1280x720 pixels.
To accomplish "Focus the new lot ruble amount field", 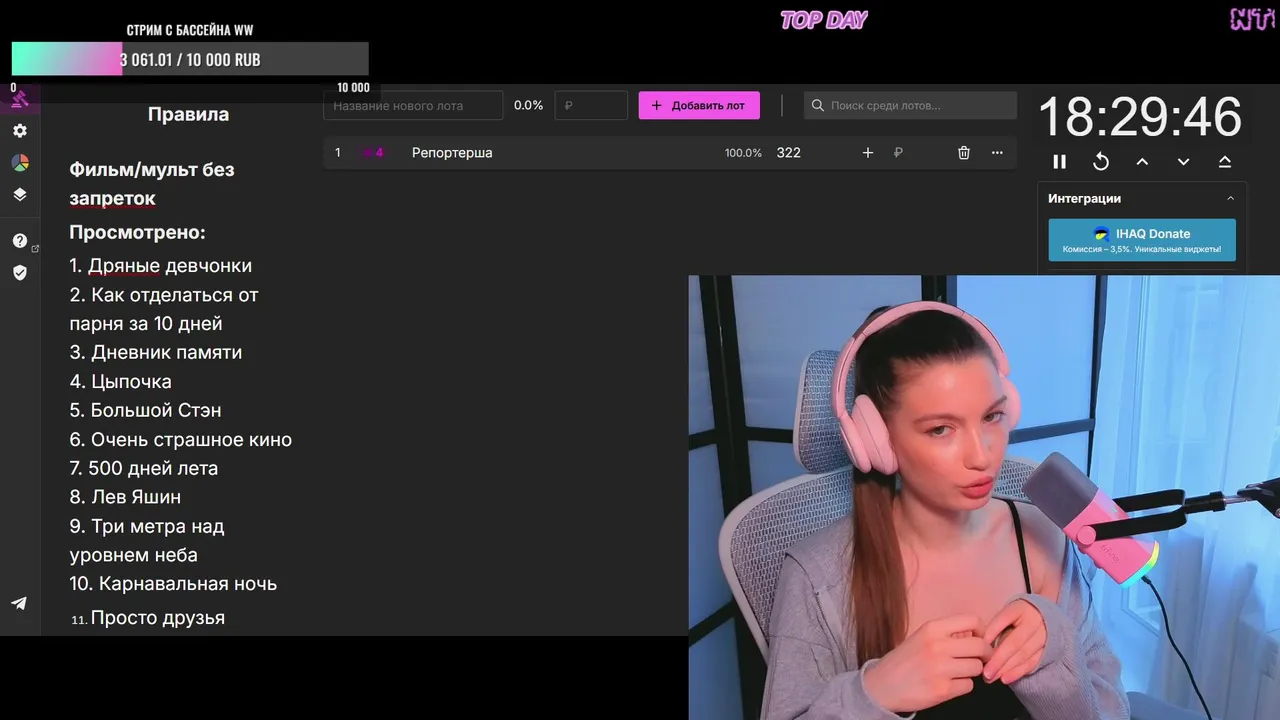I will [591, 105].
